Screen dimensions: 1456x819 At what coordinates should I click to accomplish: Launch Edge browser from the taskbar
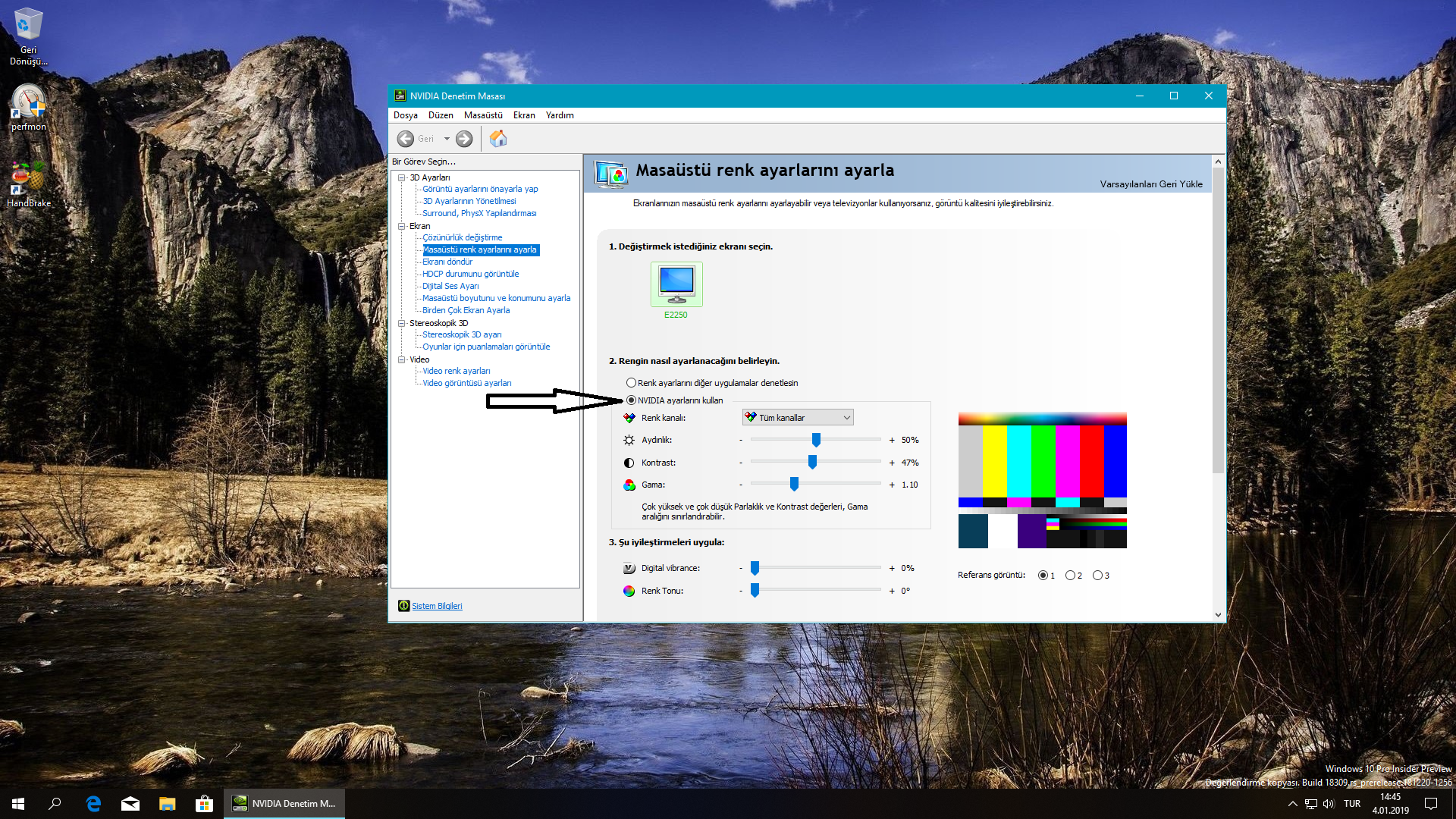tap(93, 804)
